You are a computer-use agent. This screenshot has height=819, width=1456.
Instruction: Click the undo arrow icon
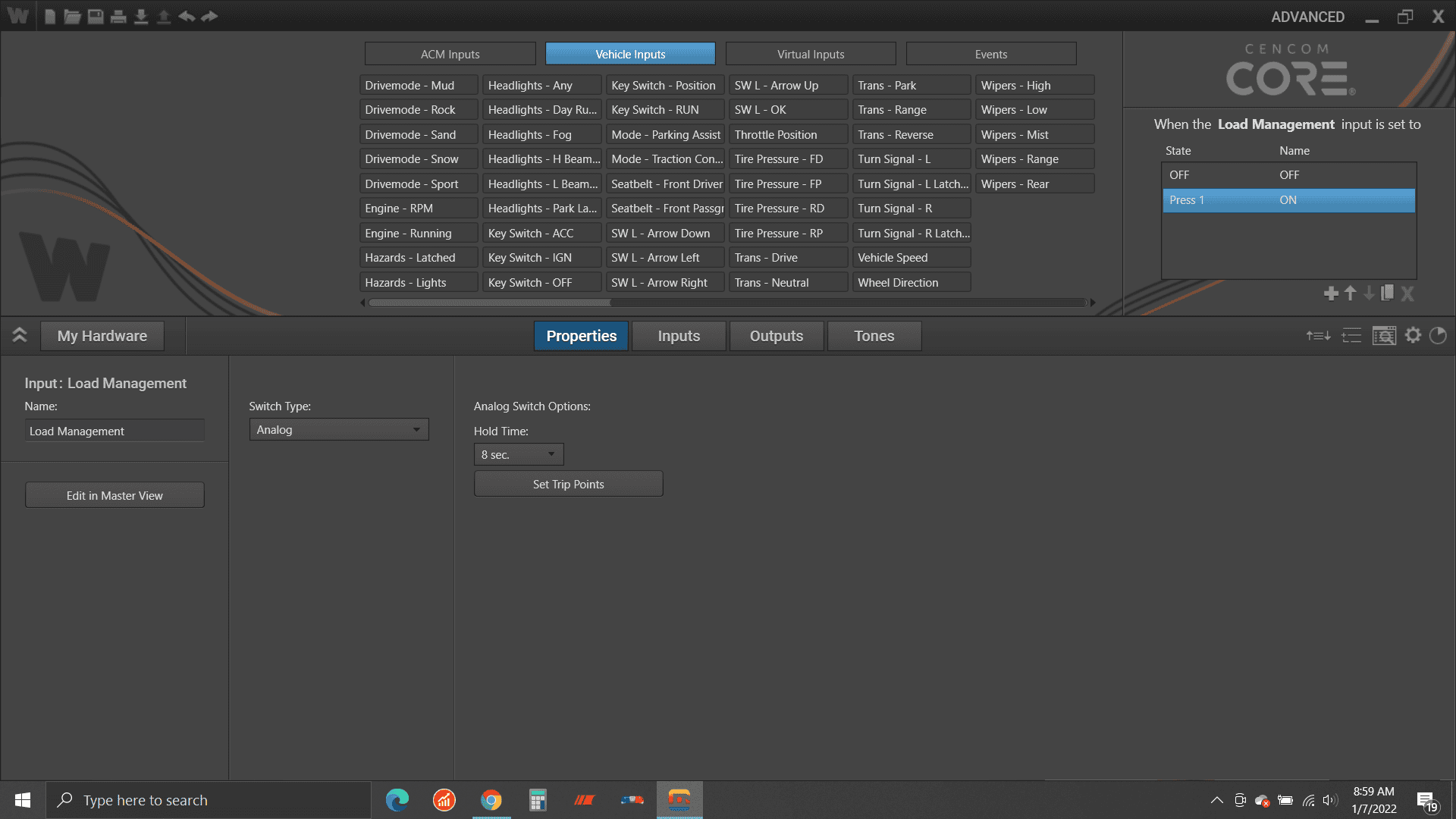pos(187,16)
